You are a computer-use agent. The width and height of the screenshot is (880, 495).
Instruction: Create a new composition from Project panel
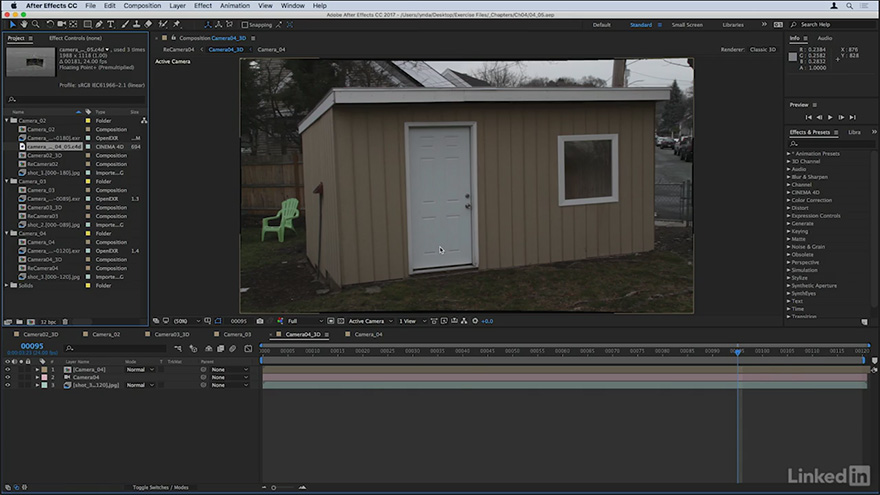click(30, 322)
